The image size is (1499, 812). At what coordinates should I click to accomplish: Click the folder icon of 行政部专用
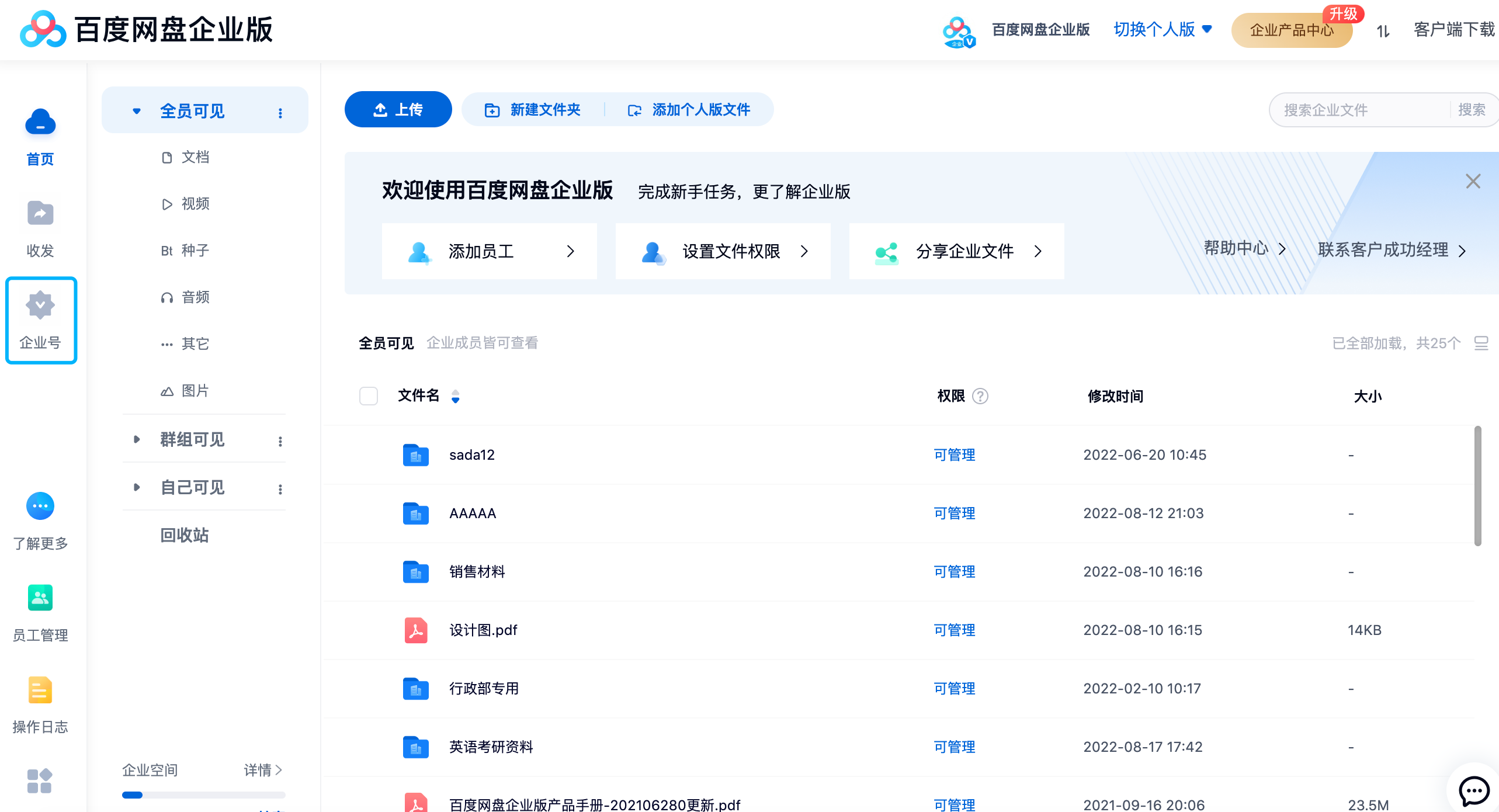tap(415, 688)
